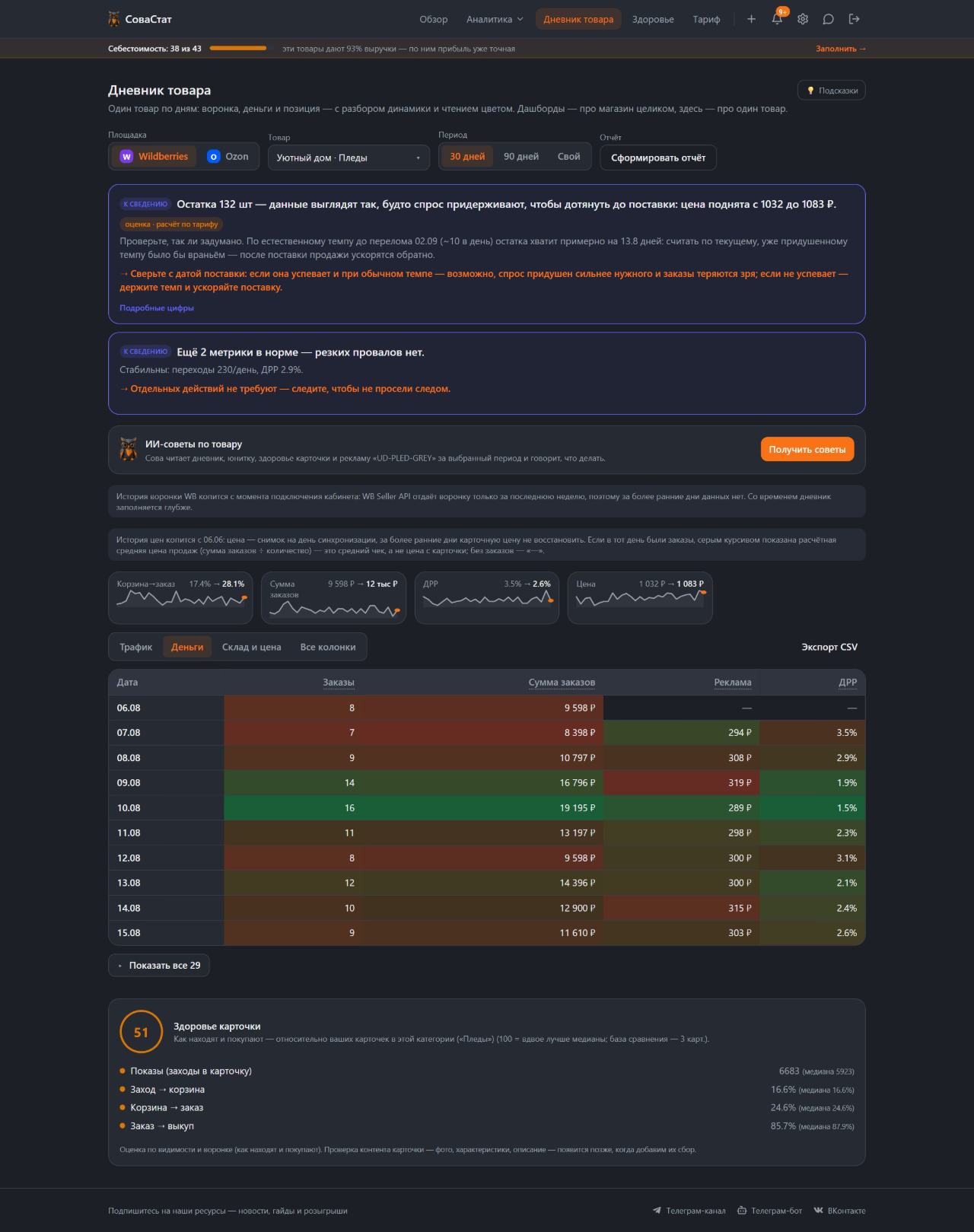Switch to the Трафик table tab
This screenshot has height=1232, width=974.
click(x=135, y=647)
